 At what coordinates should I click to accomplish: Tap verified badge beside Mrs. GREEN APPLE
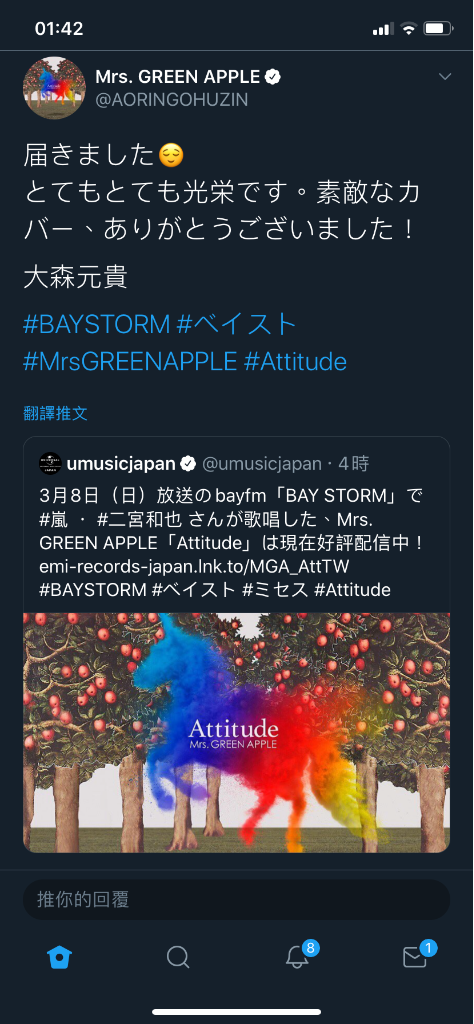273,76
